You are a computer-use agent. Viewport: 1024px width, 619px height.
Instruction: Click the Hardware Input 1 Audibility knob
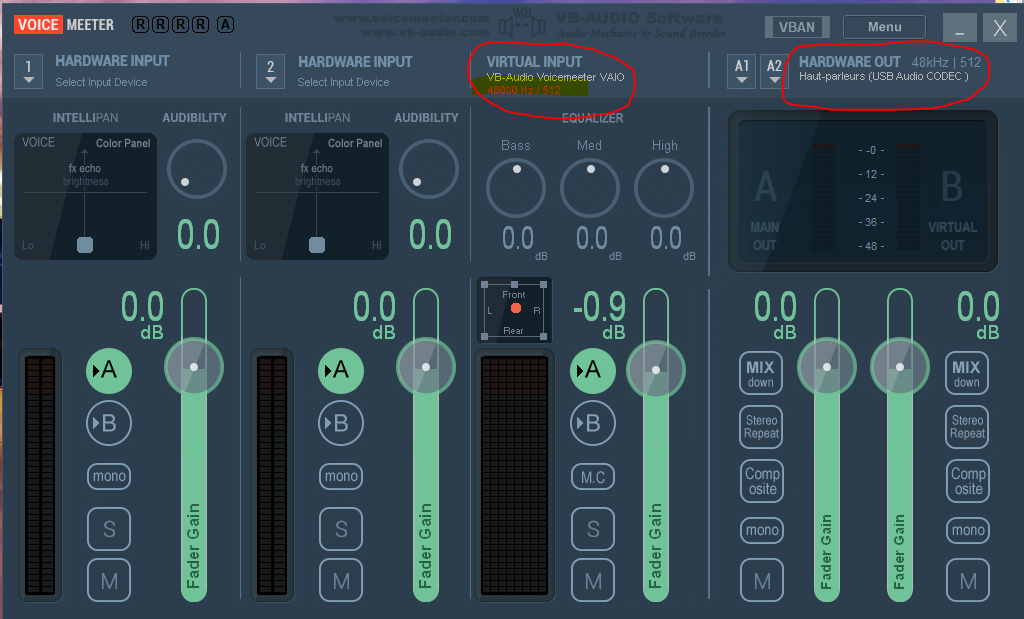[197, 169]
